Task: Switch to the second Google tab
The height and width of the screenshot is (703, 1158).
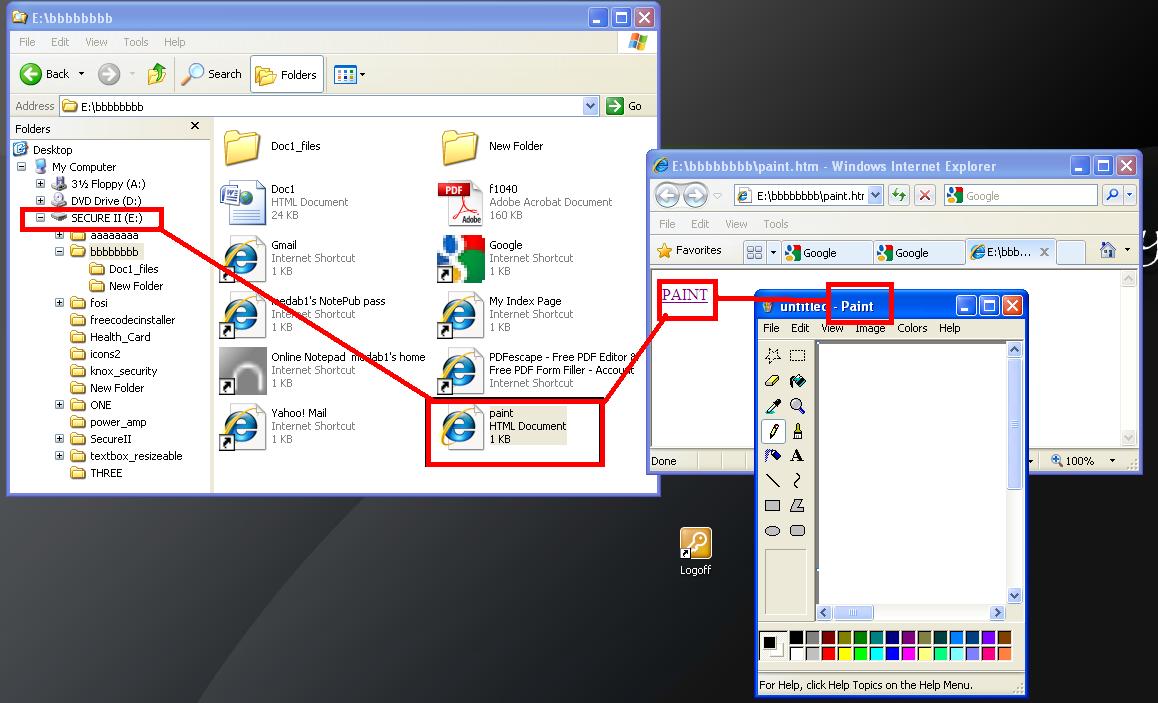Action: [919, 253]
